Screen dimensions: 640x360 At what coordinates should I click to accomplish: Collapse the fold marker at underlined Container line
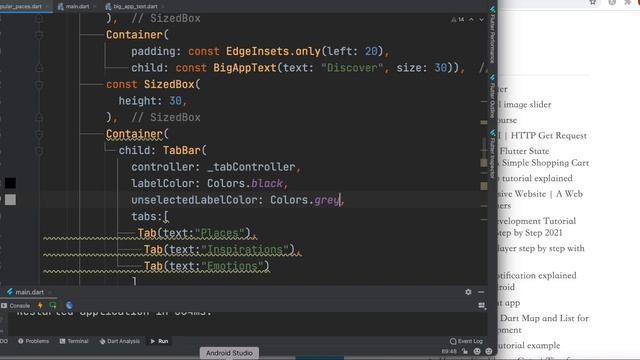click(x=39, y=134)
